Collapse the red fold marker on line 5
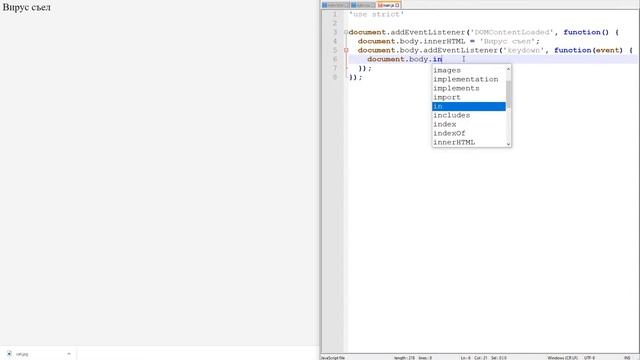Viewport: 640px width, 360px height. 346,50
